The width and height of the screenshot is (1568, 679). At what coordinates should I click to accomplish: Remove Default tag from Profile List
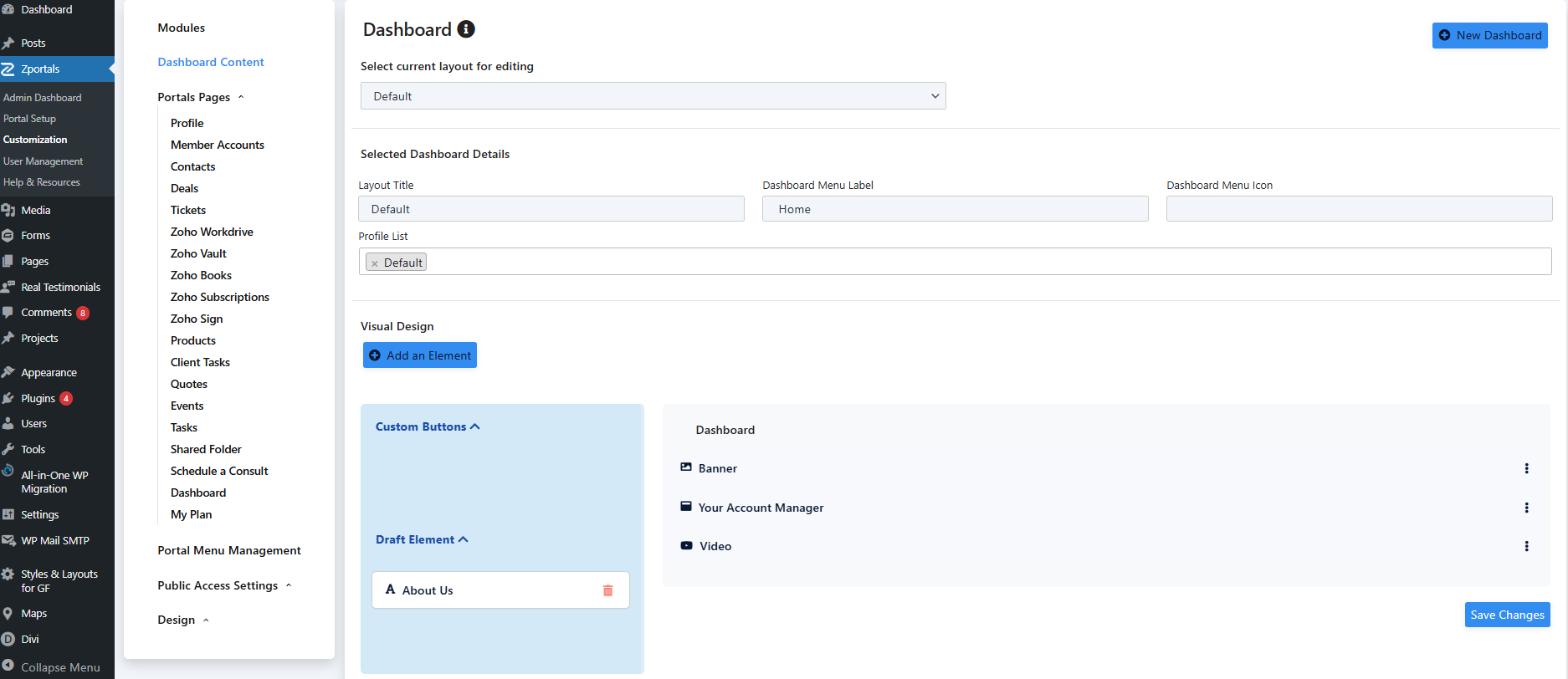tap(375, 263)
